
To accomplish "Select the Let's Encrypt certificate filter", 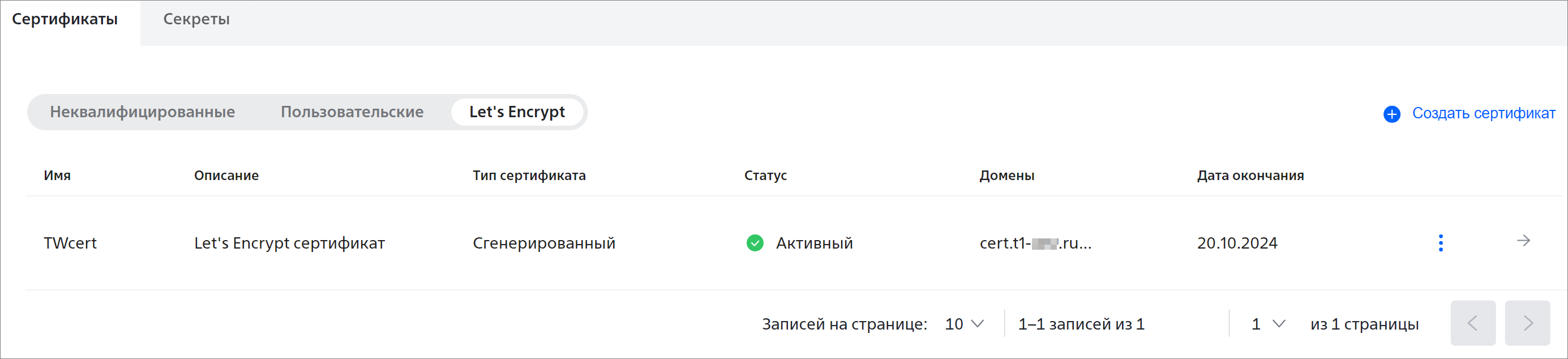I will 517,112.
